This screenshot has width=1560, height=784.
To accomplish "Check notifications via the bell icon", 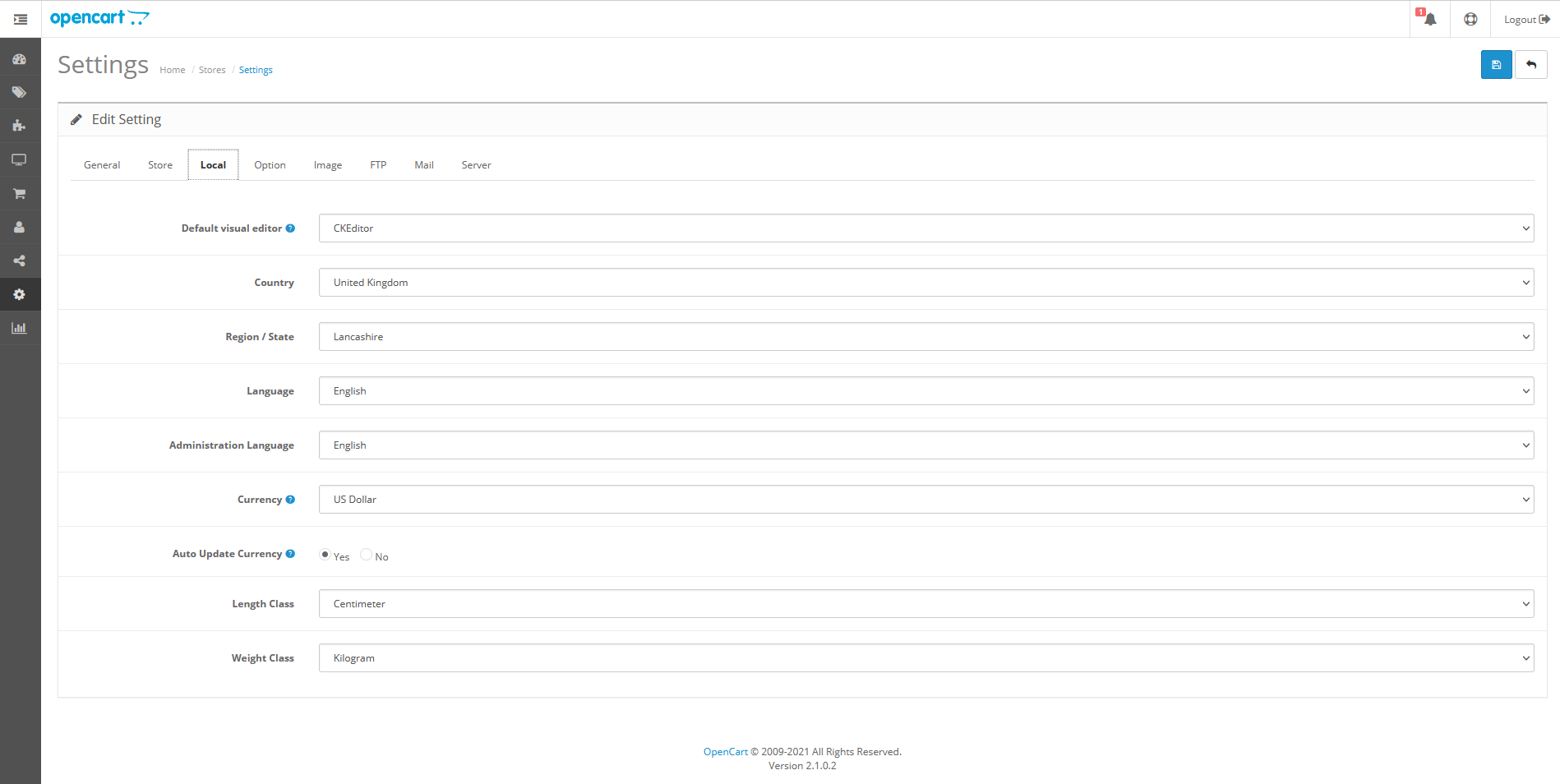I will (x=1428, y=19).
